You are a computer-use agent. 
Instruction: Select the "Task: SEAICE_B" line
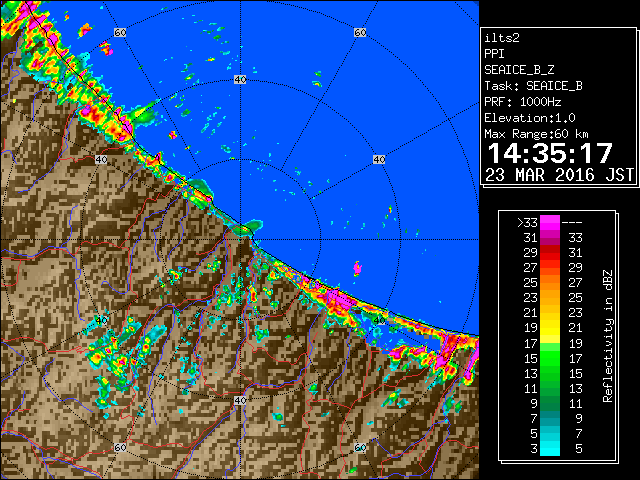coord(533,86)
